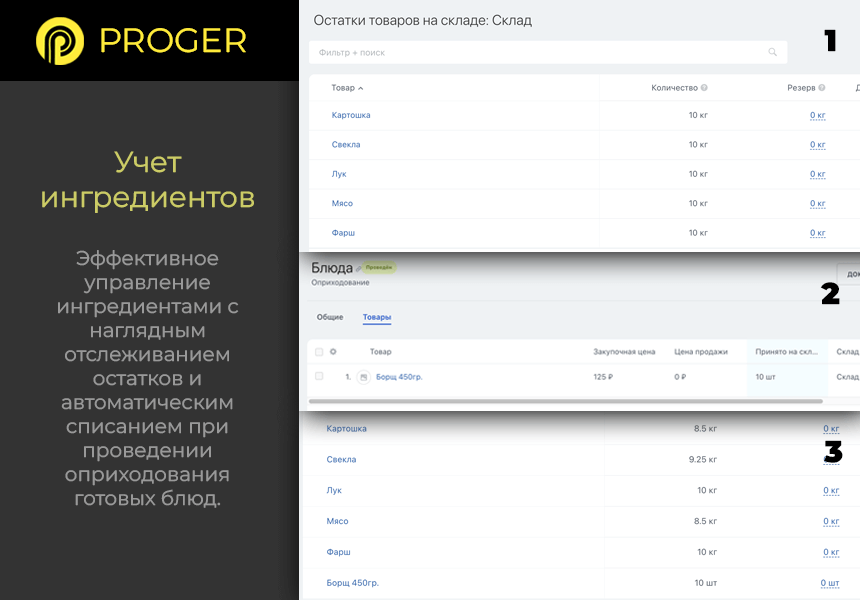Screen dimensions: 860x600
Task: Open the Картошка item with 10 кг
Action: (x=351, y=115)
